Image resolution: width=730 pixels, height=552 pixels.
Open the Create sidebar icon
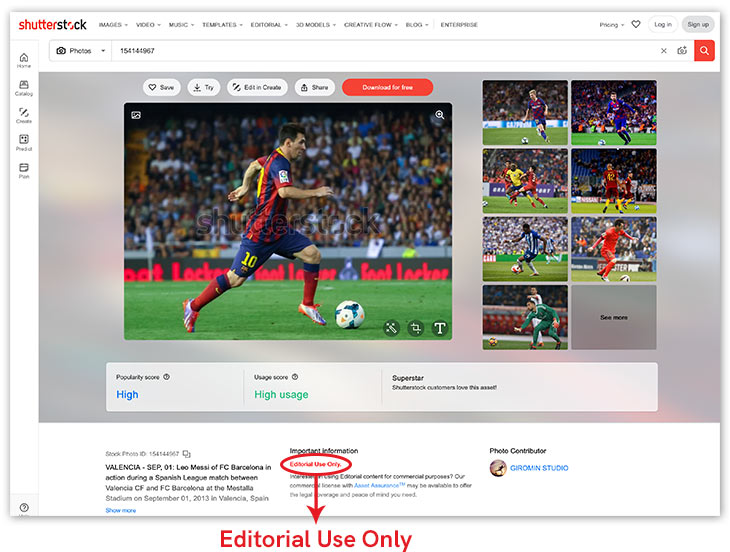coord(24,115)
